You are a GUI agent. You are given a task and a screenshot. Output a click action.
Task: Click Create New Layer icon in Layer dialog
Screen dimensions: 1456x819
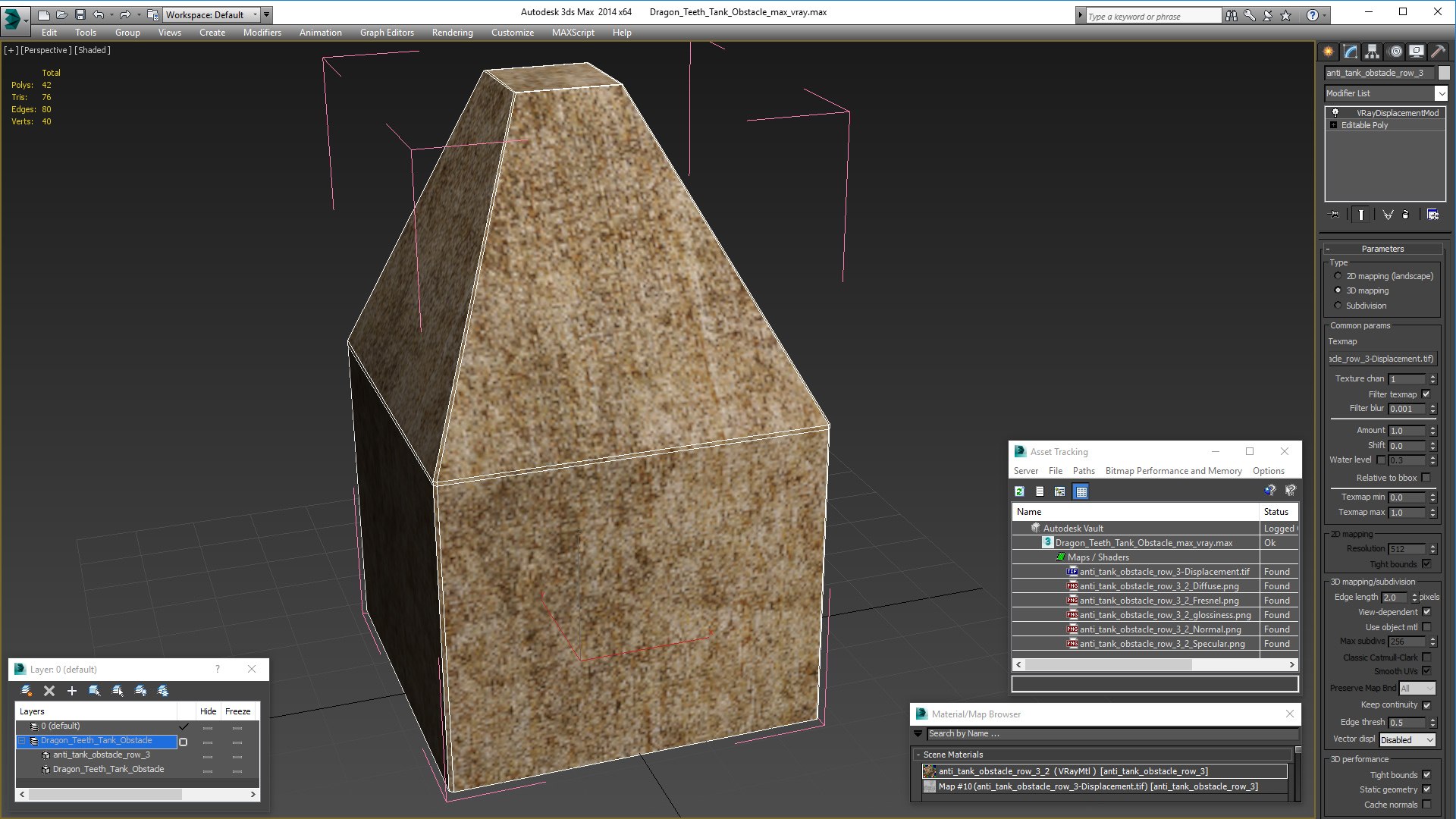27,691
